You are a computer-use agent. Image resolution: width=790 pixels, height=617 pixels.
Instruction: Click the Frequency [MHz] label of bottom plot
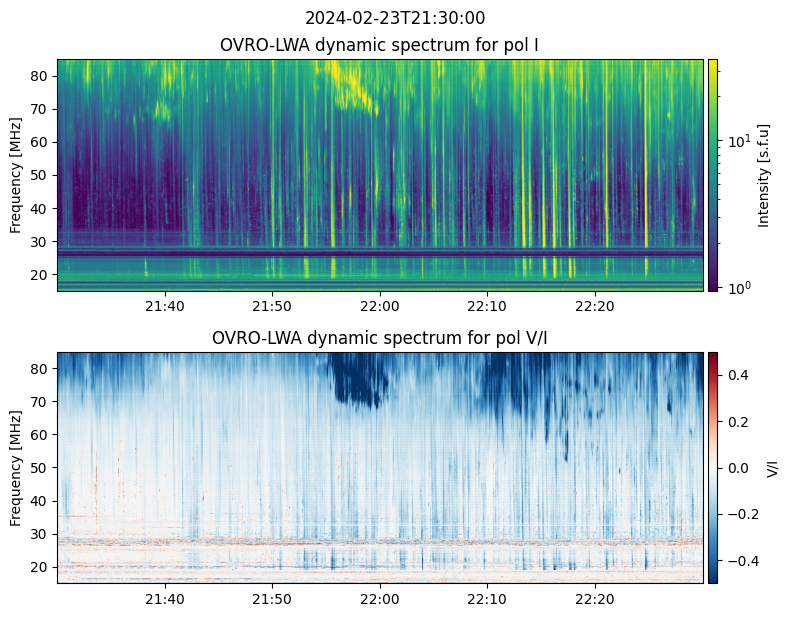click(16, 468)
